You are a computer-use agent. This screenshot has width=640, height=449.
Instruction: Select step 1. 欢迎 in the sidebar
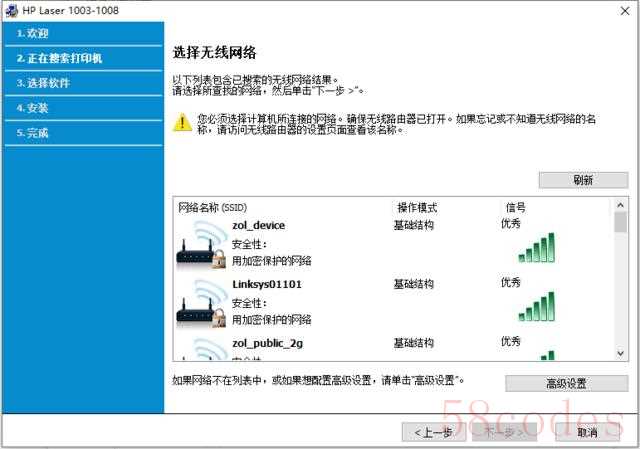point(84,33)
